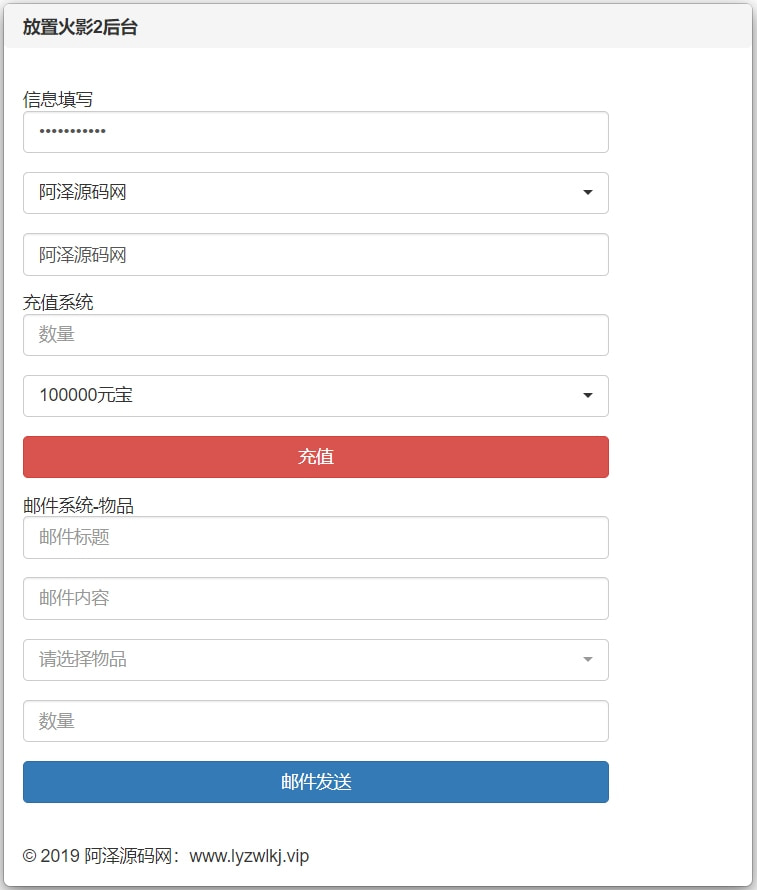This screenshot has width=757, height=890.
Task: Click the 邮件标题 input field
Action: tap(316, 538)
